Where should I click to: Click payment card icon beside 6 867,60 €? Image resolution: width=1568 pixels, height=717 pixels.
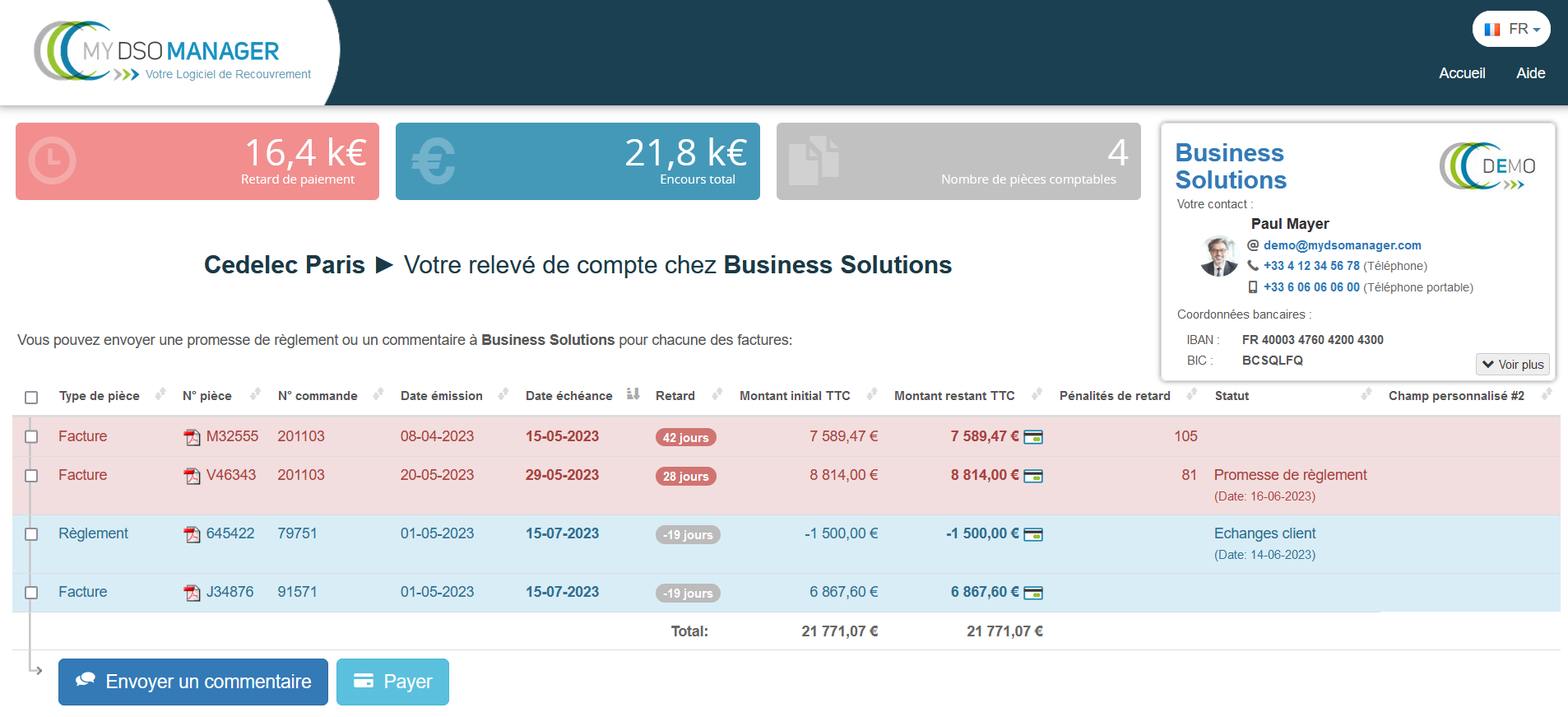(x=1033, y=593)
